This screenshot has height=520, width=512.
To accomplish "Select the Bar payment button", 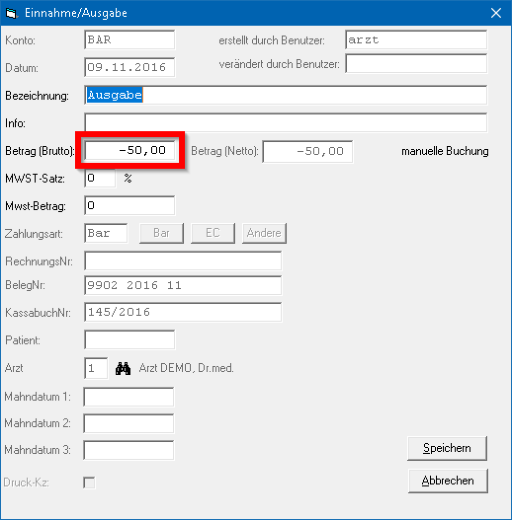I will click(161, 233).
